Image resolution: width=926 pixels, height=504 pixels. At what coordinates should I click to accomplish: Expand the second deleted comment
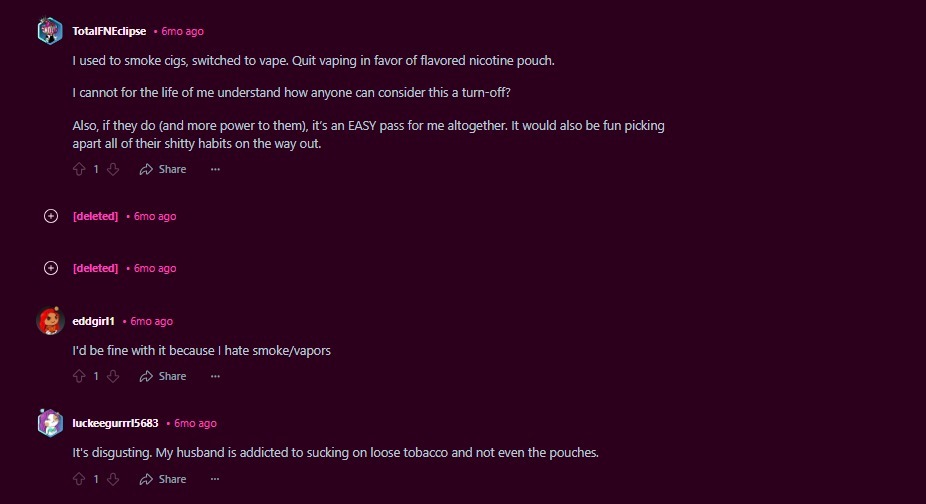(x=51, y=268)
